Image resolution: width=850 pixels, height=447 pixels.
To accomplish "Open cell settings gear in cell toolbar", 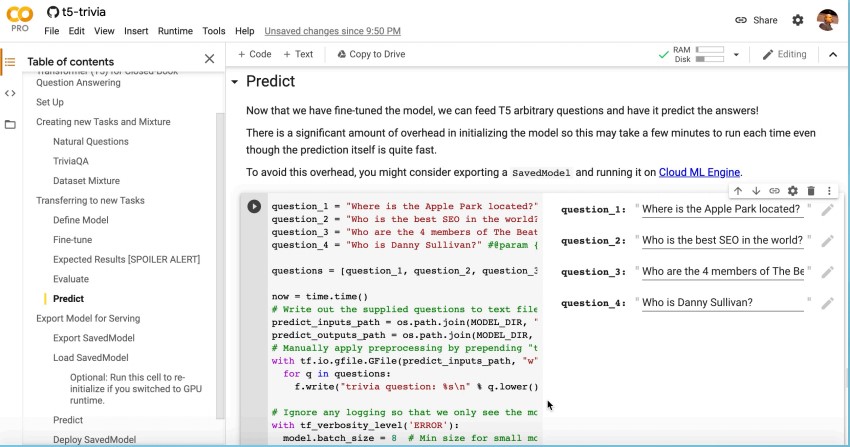I will (793, 191).
